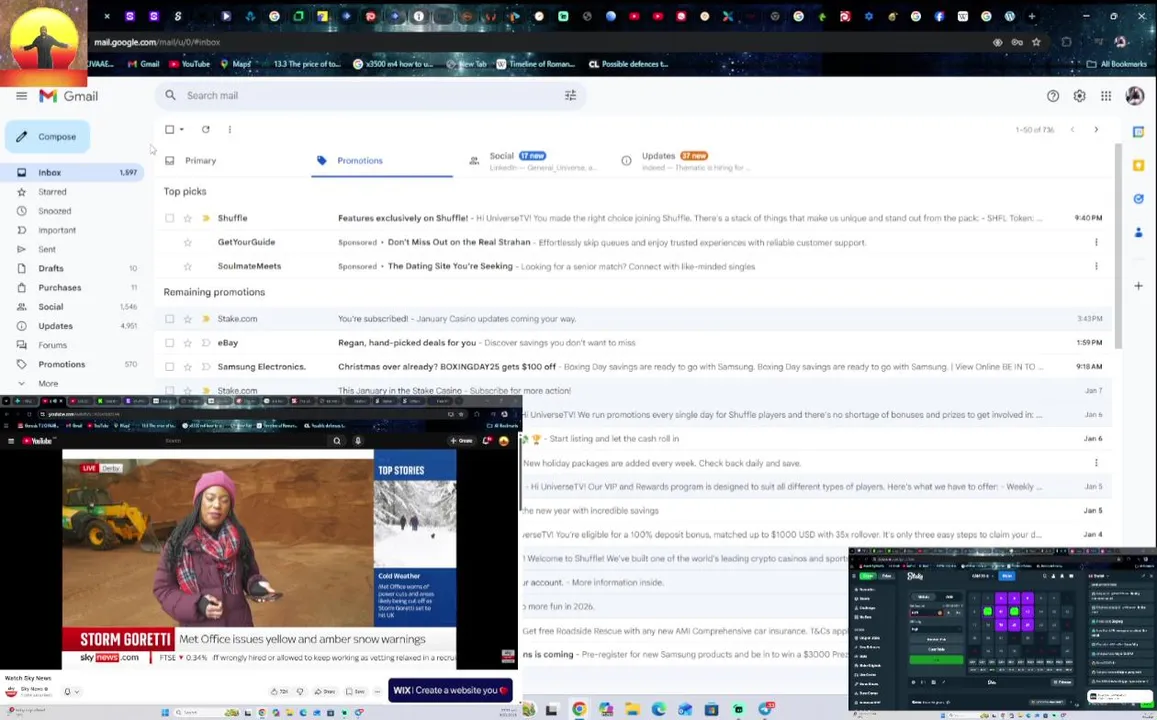Focus the Search mail field
Screen dimensions: 1157x720
(x=369, y=95)
